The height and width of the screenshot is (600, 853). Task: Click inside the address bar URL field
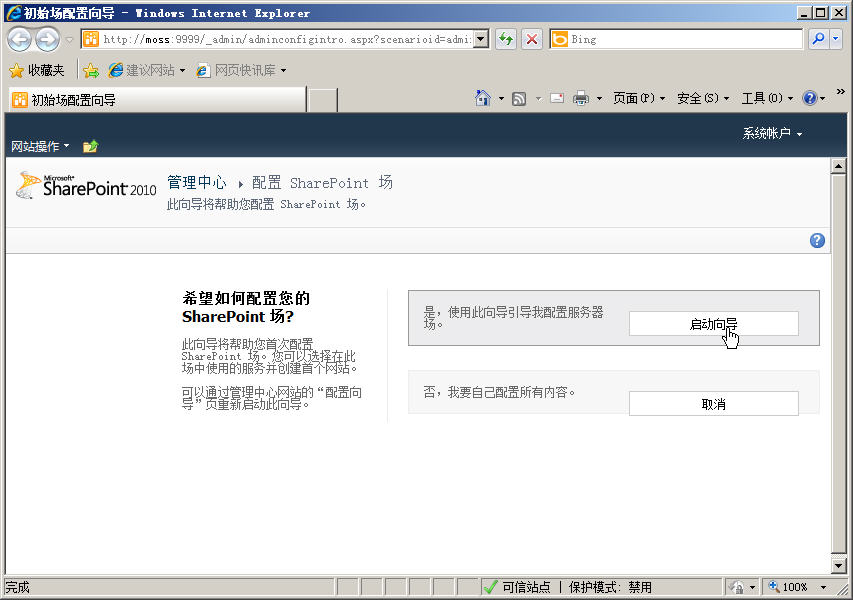pyautogui.click(x=287, y=39)
